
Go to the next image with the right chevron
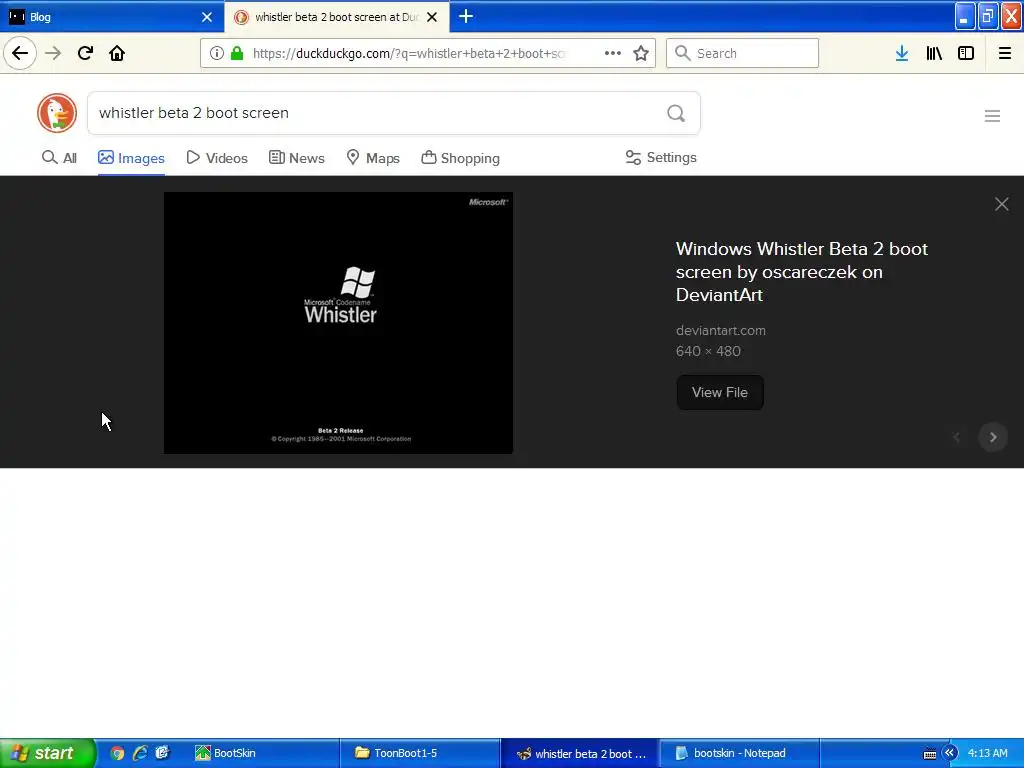tap(993, 437)
